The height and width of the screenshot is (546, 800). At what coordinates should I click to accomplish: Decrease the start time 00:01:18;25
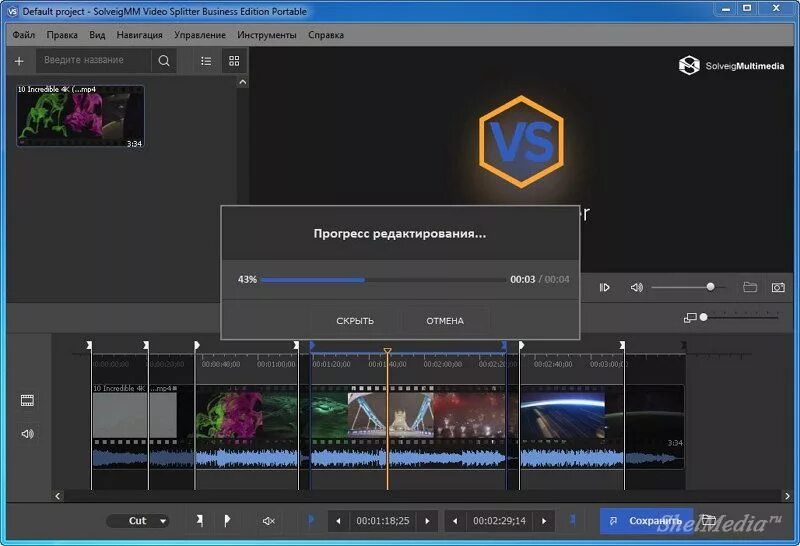click(338, 521)
